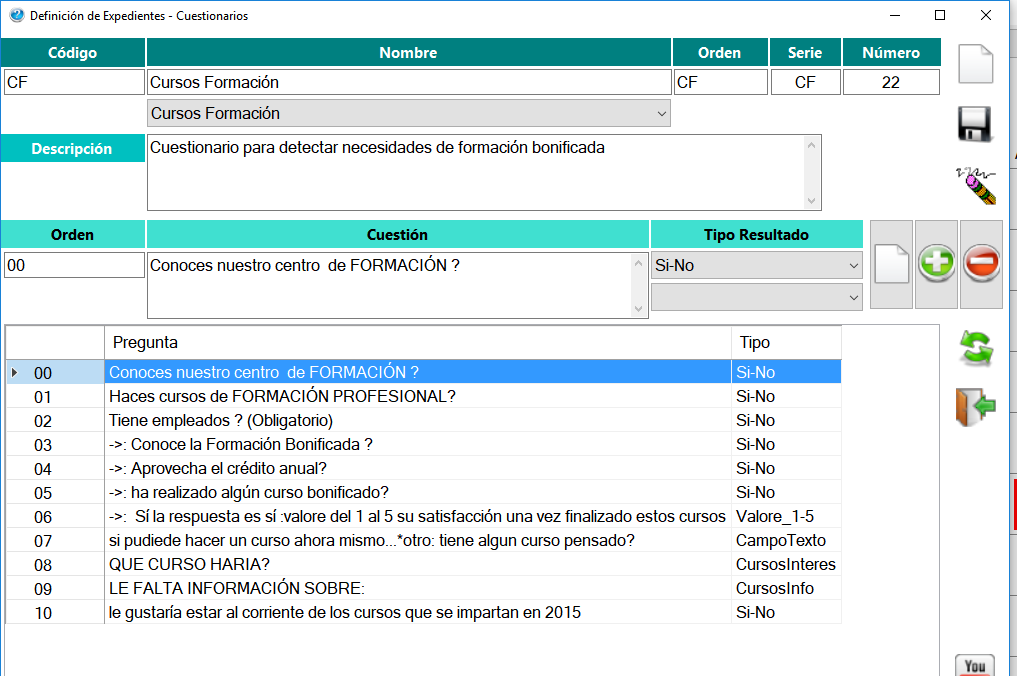Click the eraser pencil icon
This screenshot has width=1017, height=676.
(976, 186)
